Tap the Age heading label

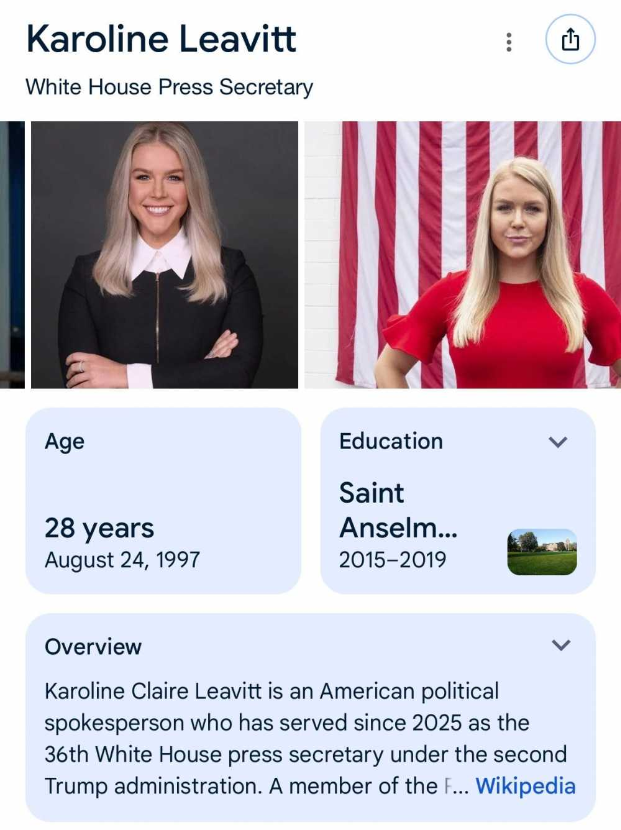click(x=65, y=442)
